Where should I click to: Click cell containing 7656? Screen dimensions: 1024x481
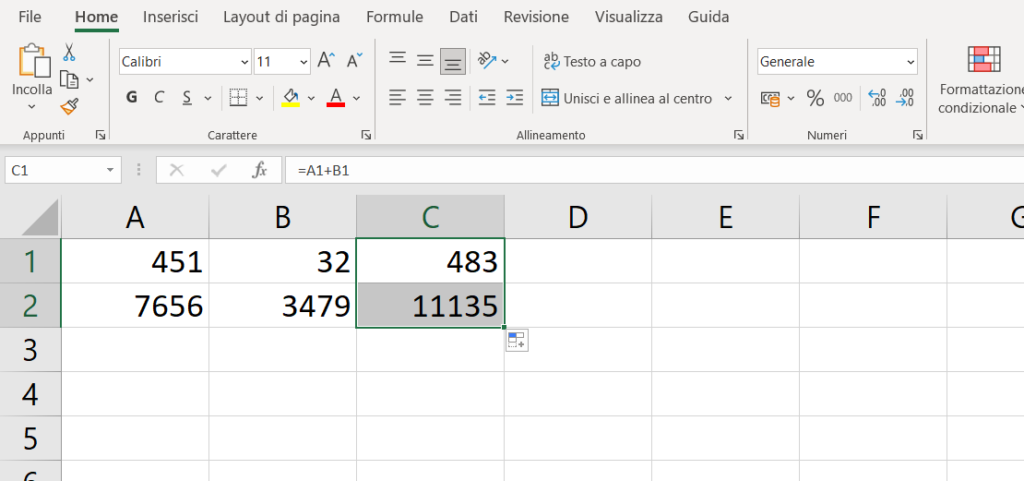coord(135,305)
